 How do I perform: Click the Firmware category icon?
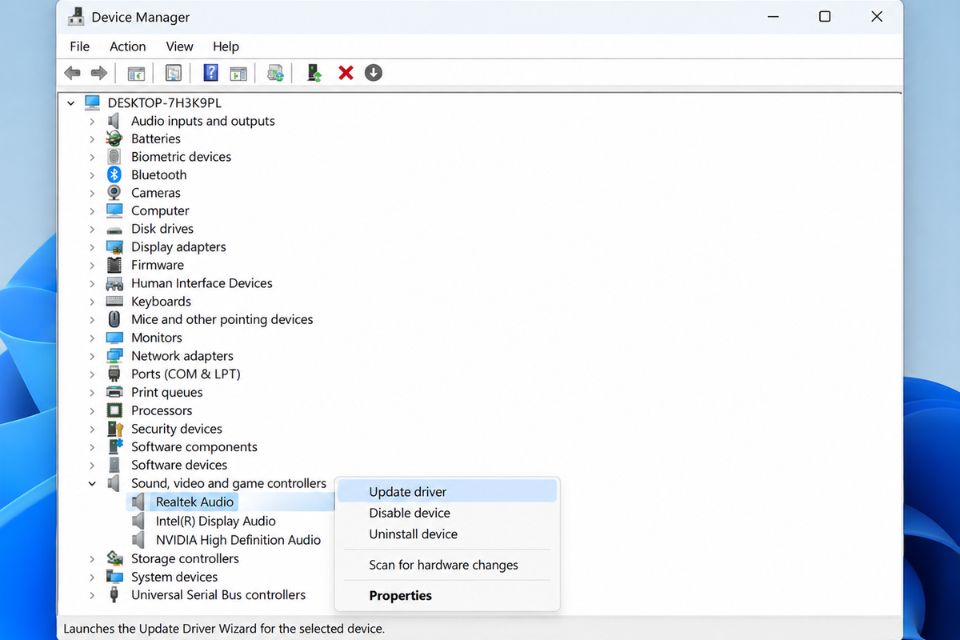tap(114, 265)
